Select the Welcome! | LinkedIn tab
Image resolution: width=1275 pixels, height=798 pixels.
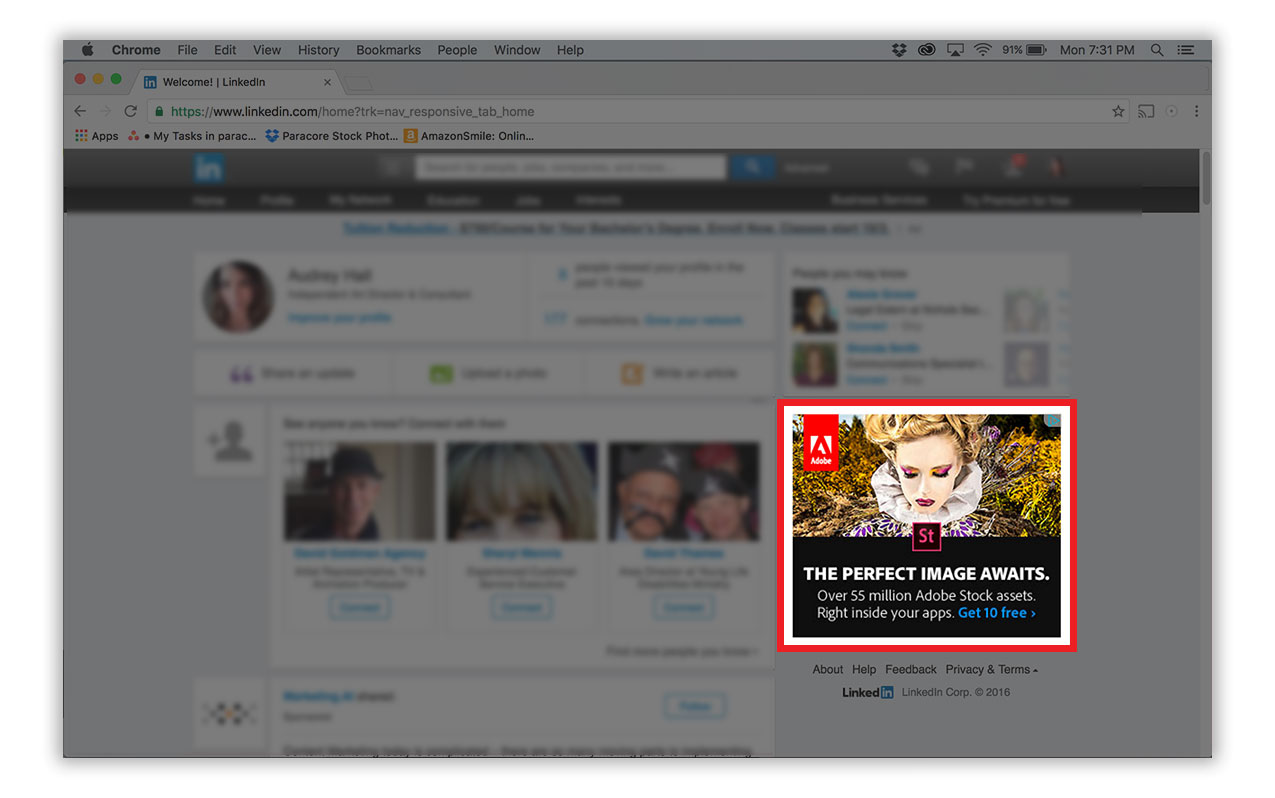point(238,82)
